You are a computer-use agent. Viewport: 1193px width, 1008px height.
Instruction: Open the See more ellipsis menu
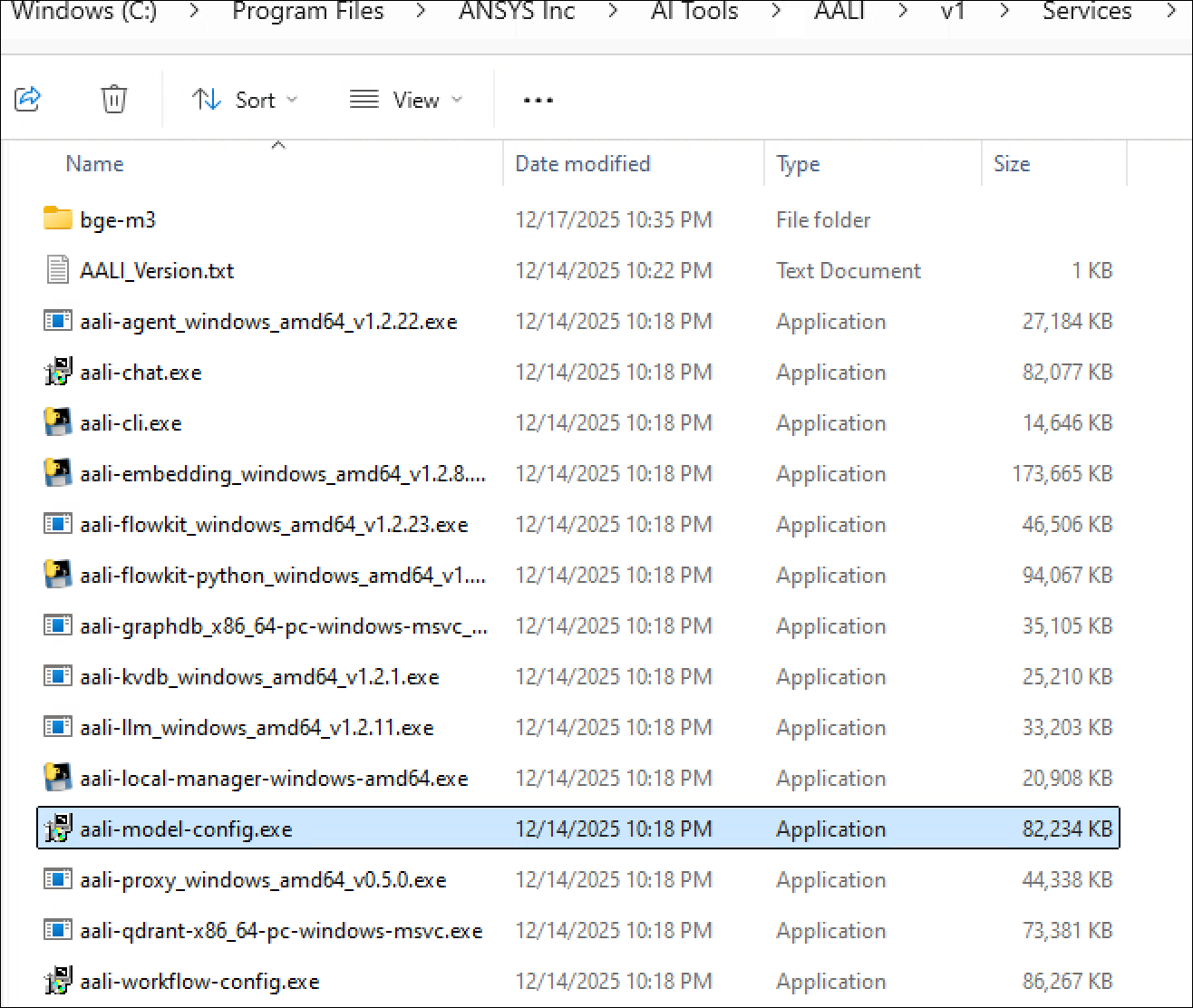point(538,100)
